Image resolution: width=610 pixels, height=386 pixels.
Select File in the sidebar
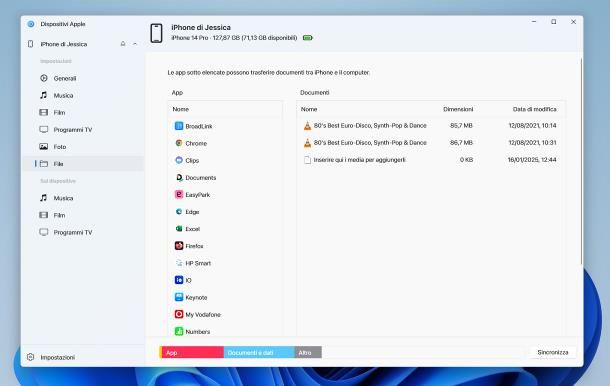tap(82, 164)
